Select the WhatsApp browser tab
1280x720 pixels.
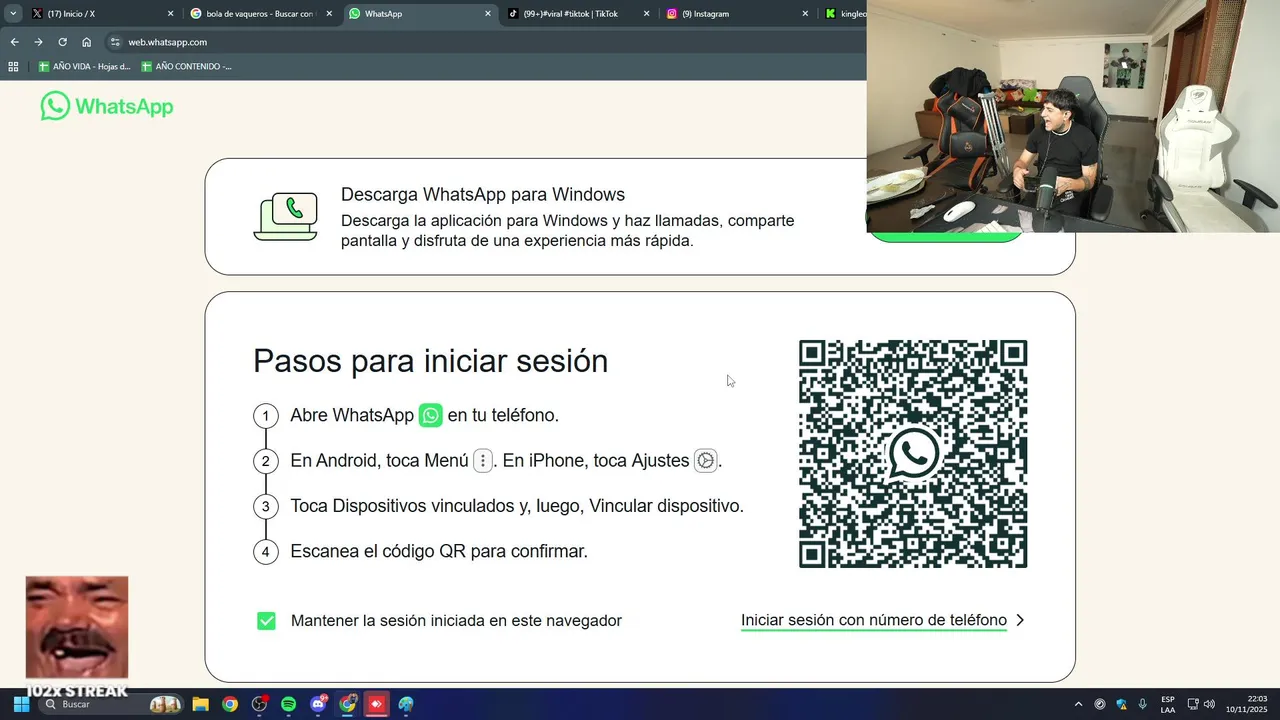[420, 14]
